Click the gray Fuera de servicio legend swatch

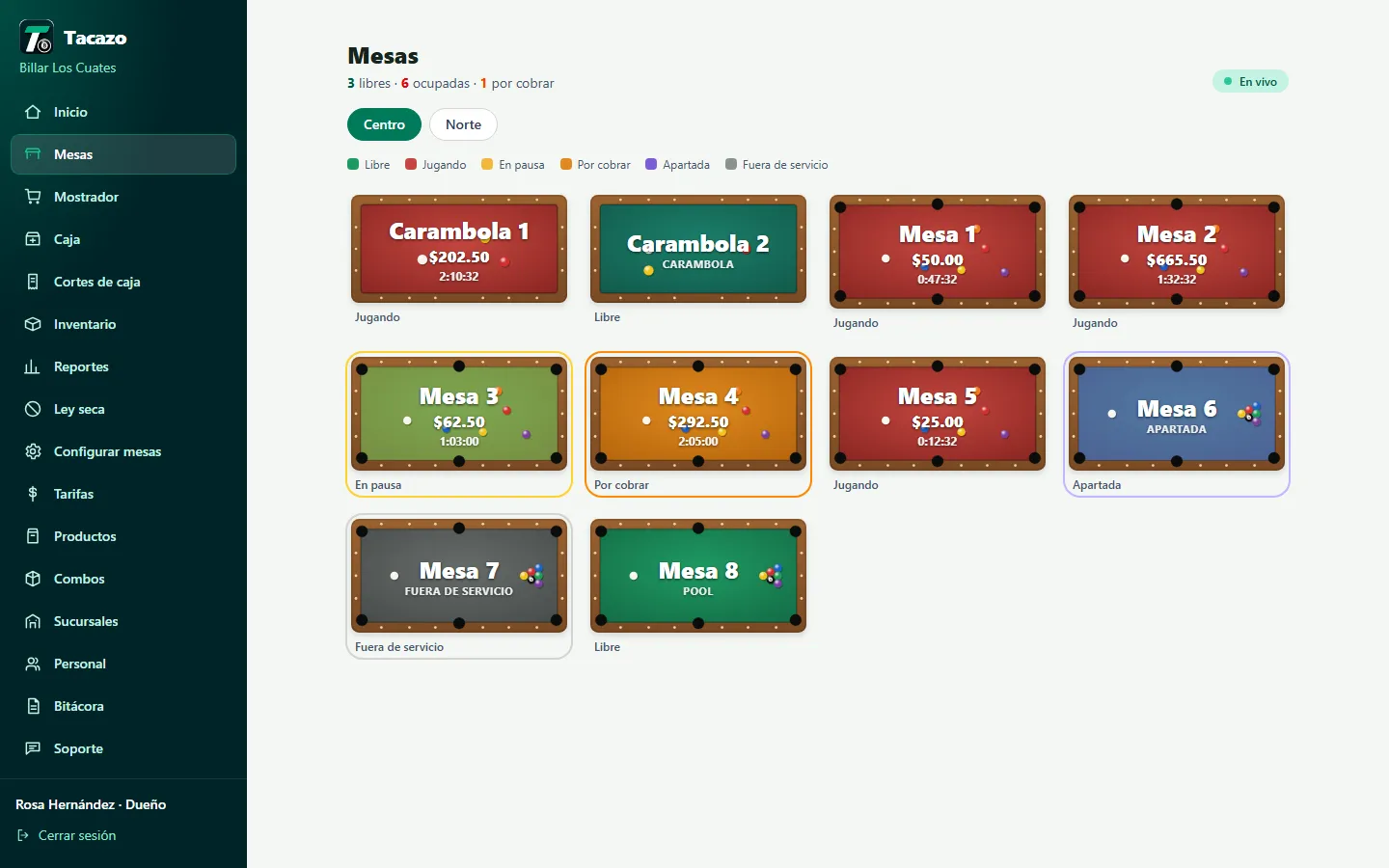(x=731, y=164)
